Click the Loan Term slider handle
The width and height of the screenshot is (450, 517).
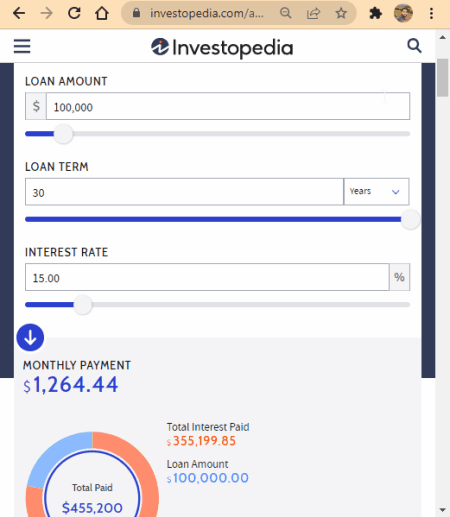410,219
